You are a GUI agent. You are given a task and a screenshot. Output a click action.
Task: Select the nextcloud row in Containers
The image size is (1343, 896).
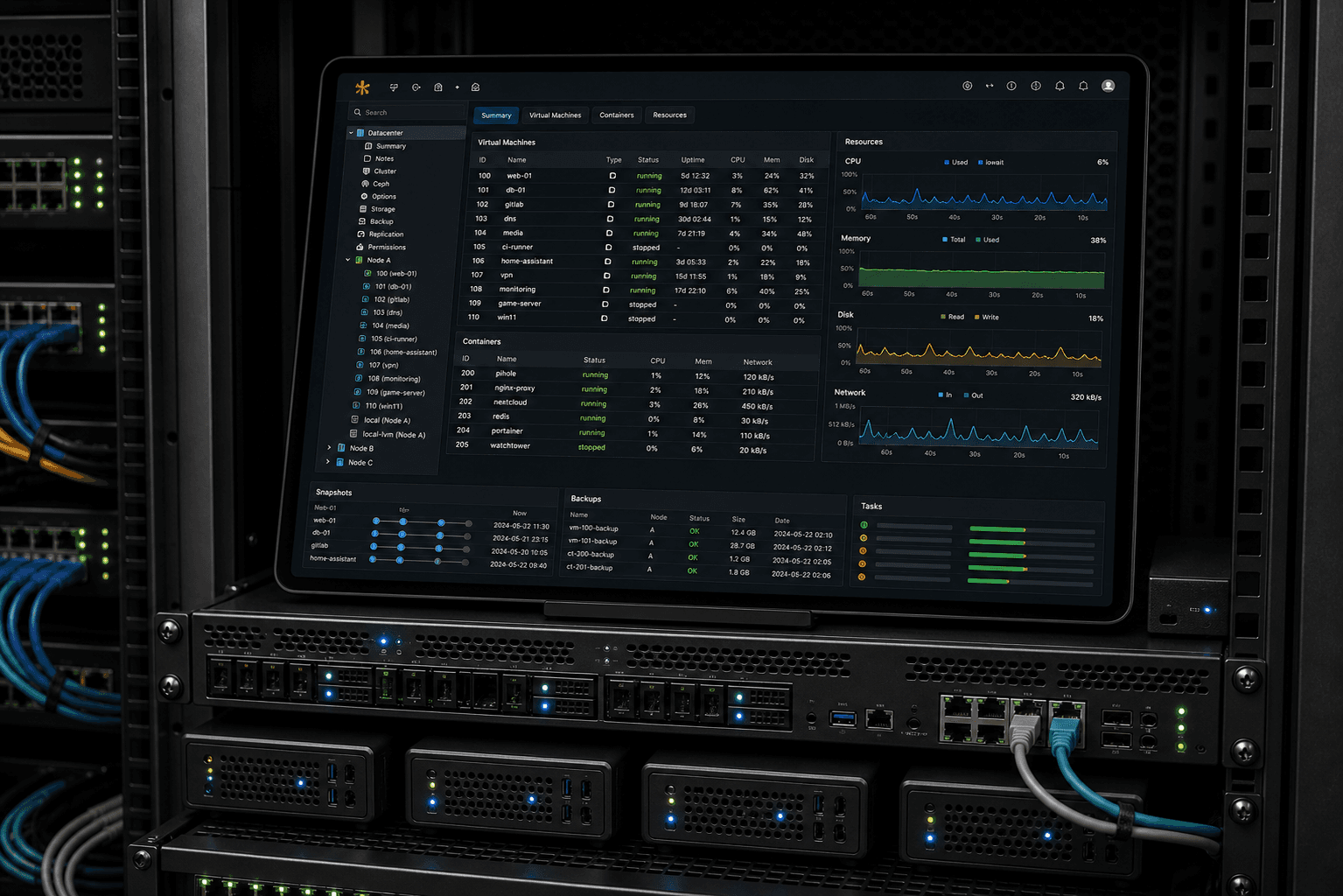632,404
